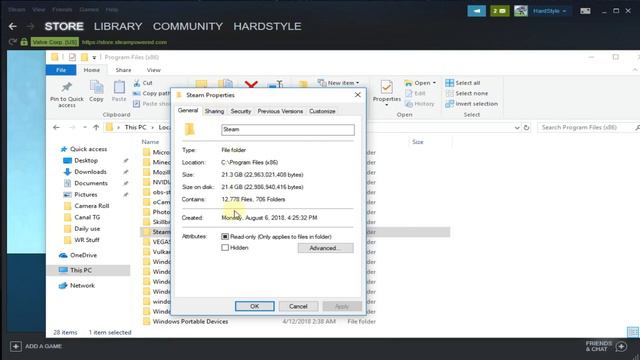Click the folder name field containing Steam

[x=288, y=130]
